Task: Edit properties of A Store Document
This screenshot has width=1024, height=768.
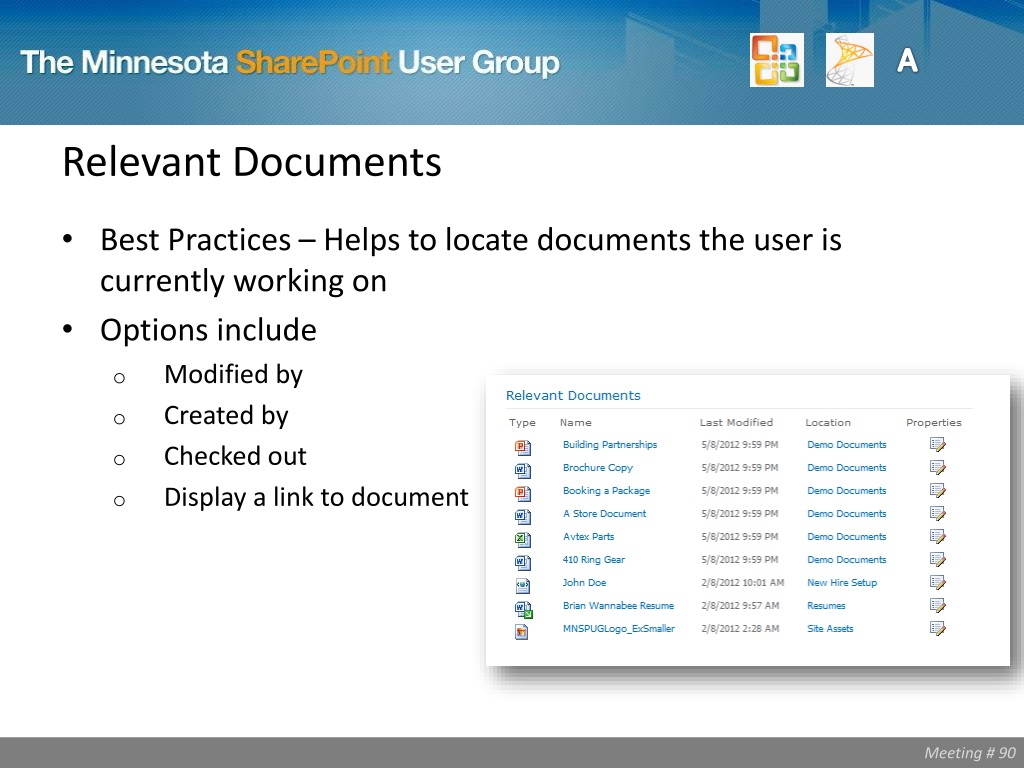Action: [x=937, y=514]
